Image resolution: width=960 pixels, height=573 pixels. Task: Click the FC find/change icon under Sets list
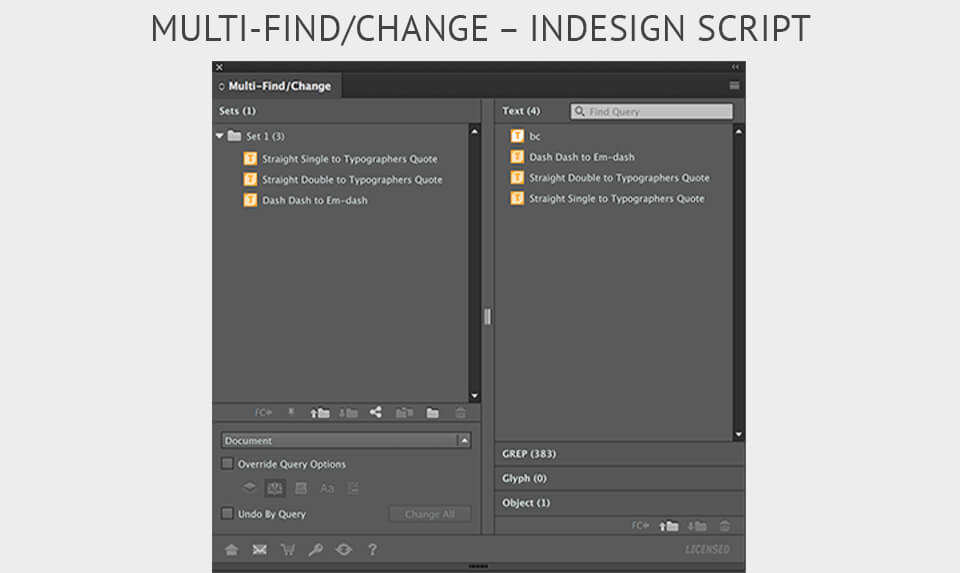263,413
